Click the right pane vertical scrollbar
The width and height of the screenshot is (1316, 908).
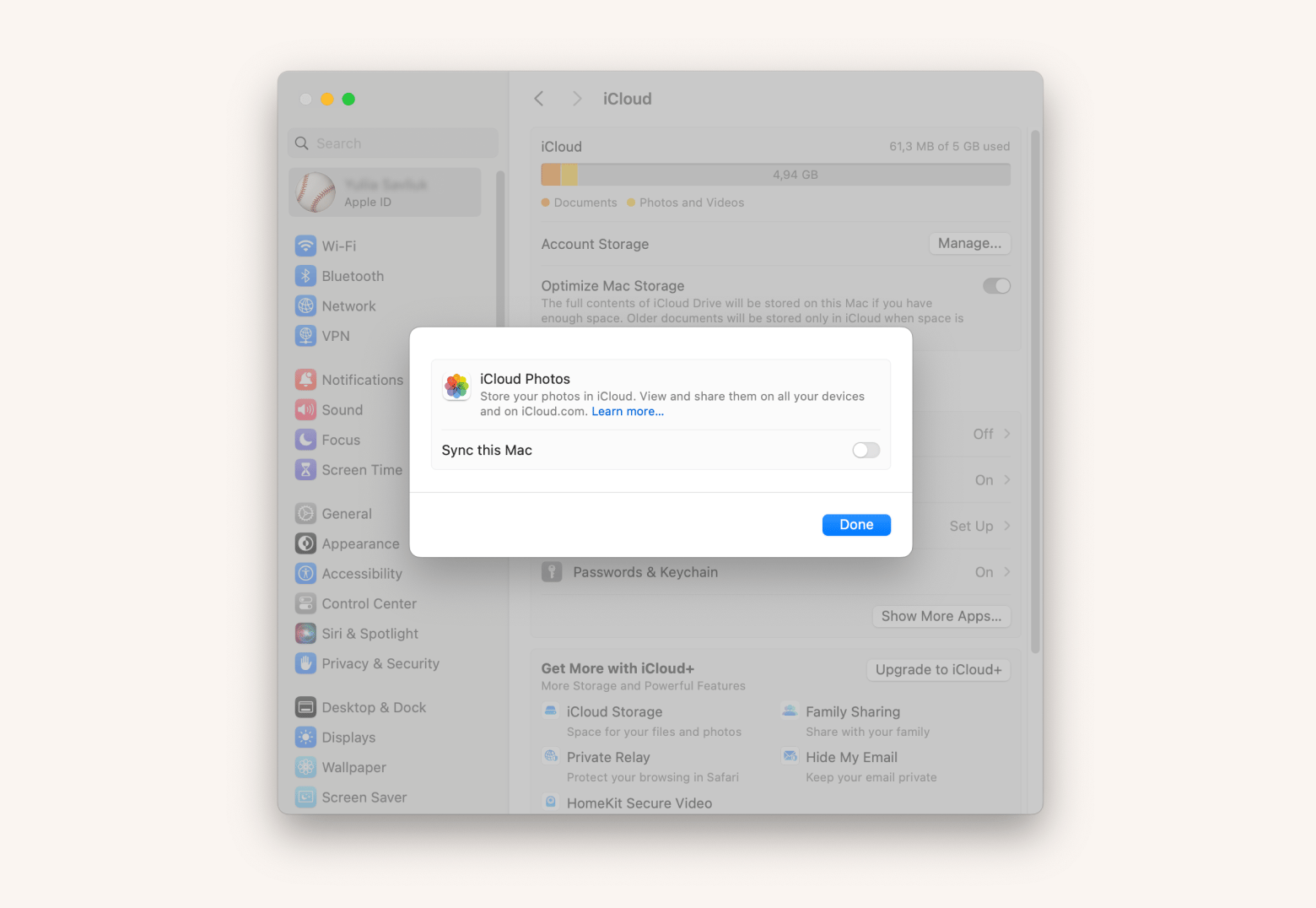point(1035,392)
